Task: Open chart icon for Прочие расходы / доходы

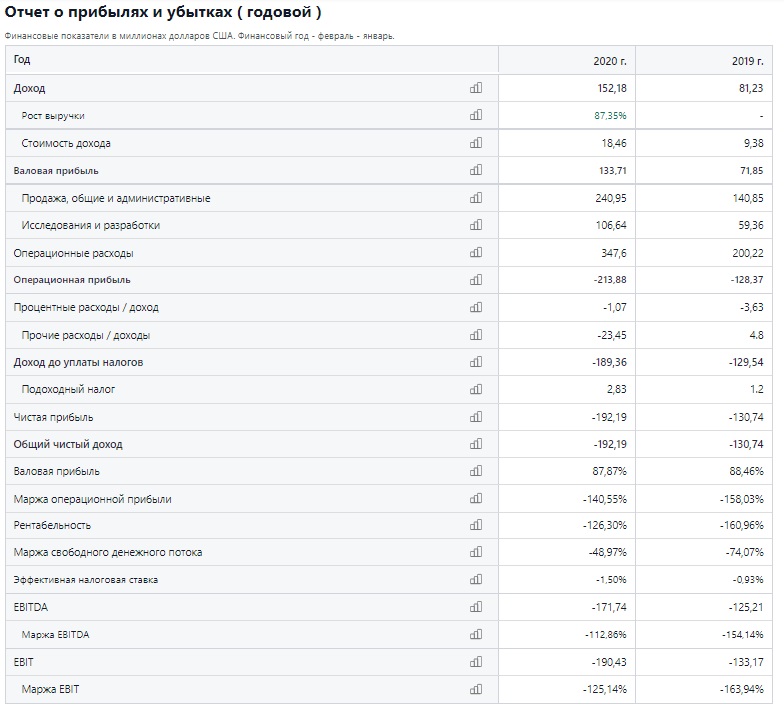Action: (x=476, y=334)
